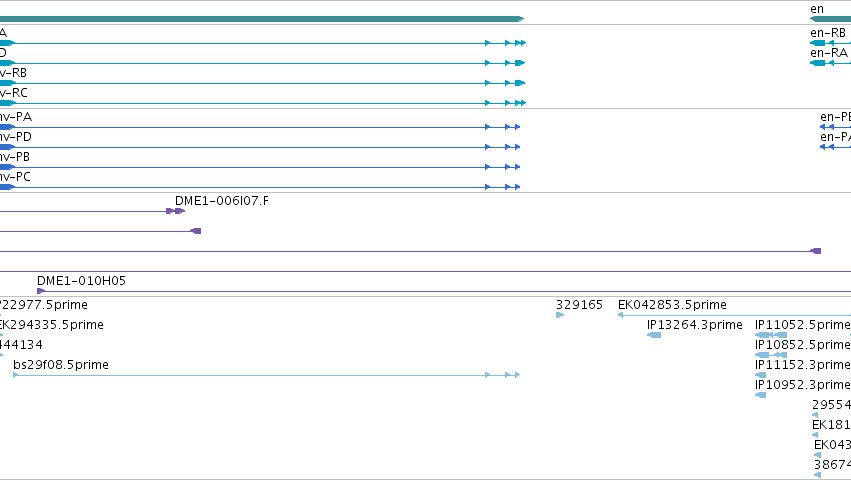Click the start arrowhead of bs29f08.5prime alignment
Screen dimensions: 851x480
click(x=16, y=375)
